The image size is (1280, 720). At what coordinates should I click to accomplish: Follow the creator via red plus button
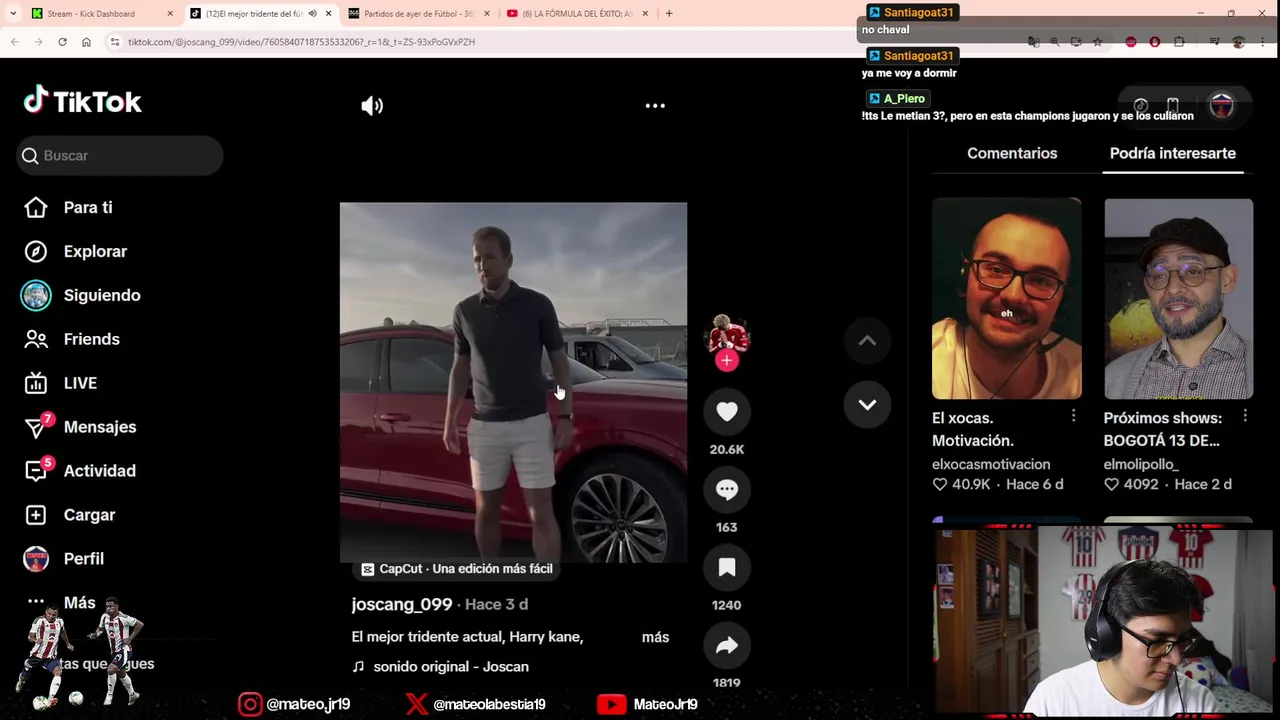pyautogui.click(x=727, y=360)
